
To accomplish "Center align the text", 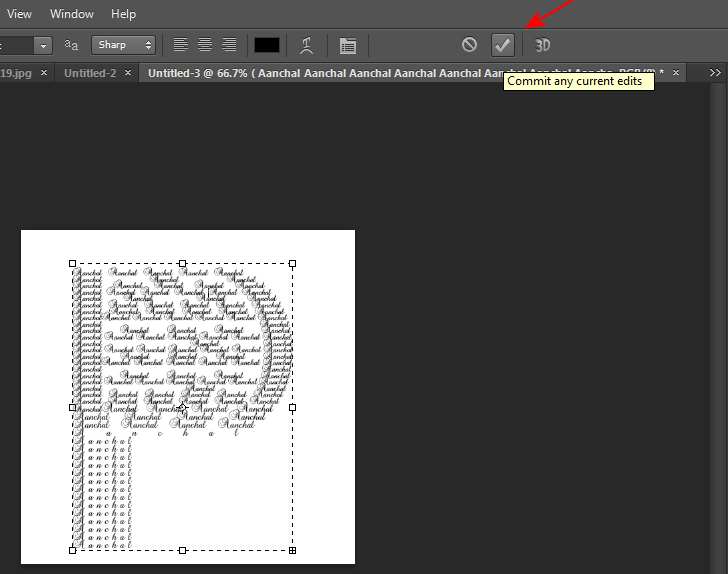I will pyautogui.click(x=205, y=45).
